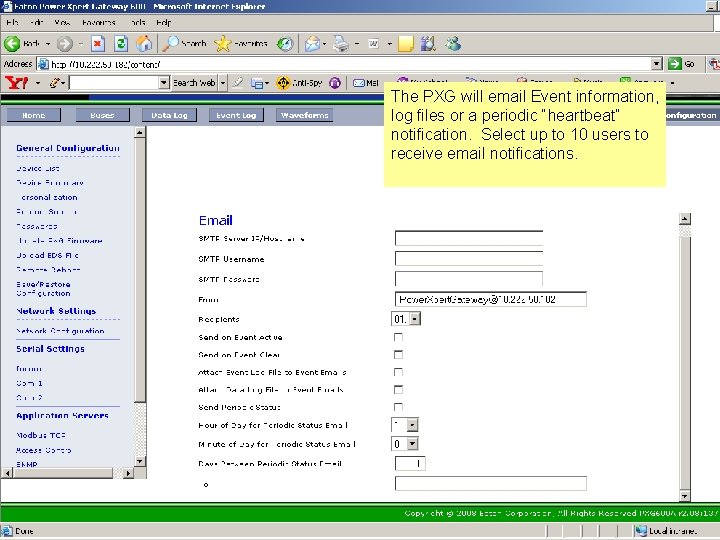Click the Messenger people icon

[x=453, y=44]
